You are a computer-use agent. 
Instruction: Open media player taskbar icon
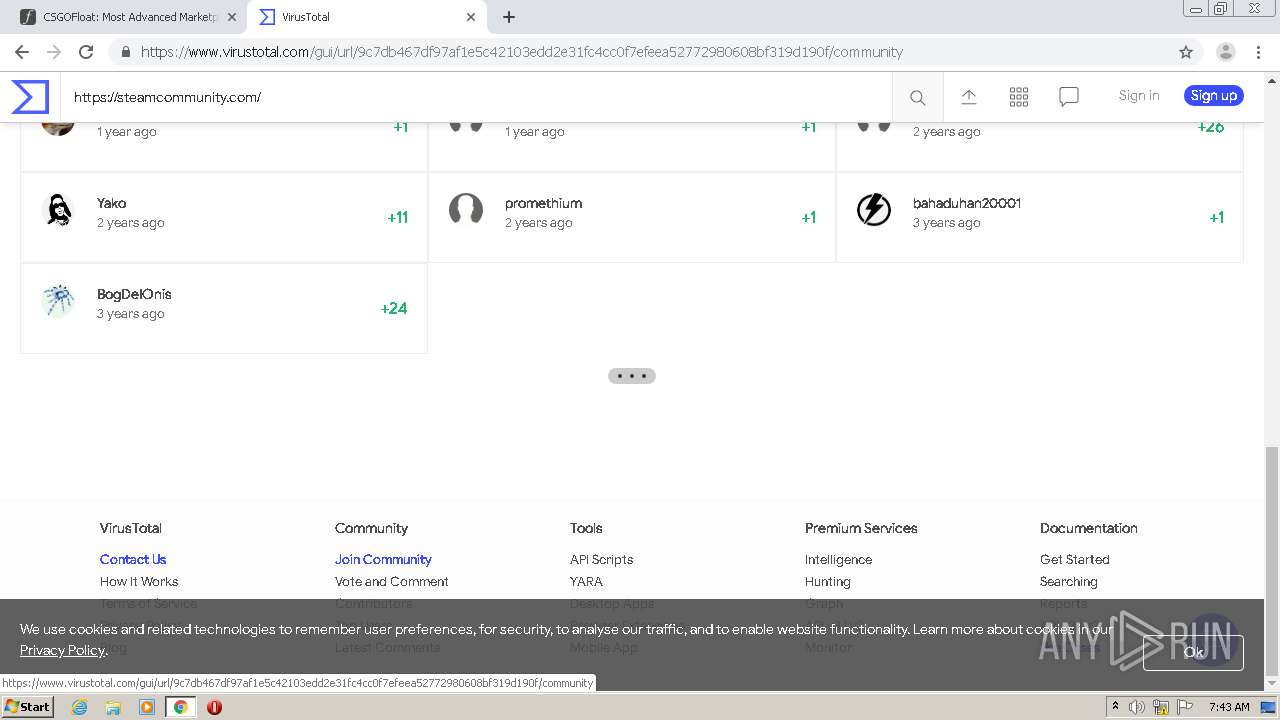[x=147, y=707]
